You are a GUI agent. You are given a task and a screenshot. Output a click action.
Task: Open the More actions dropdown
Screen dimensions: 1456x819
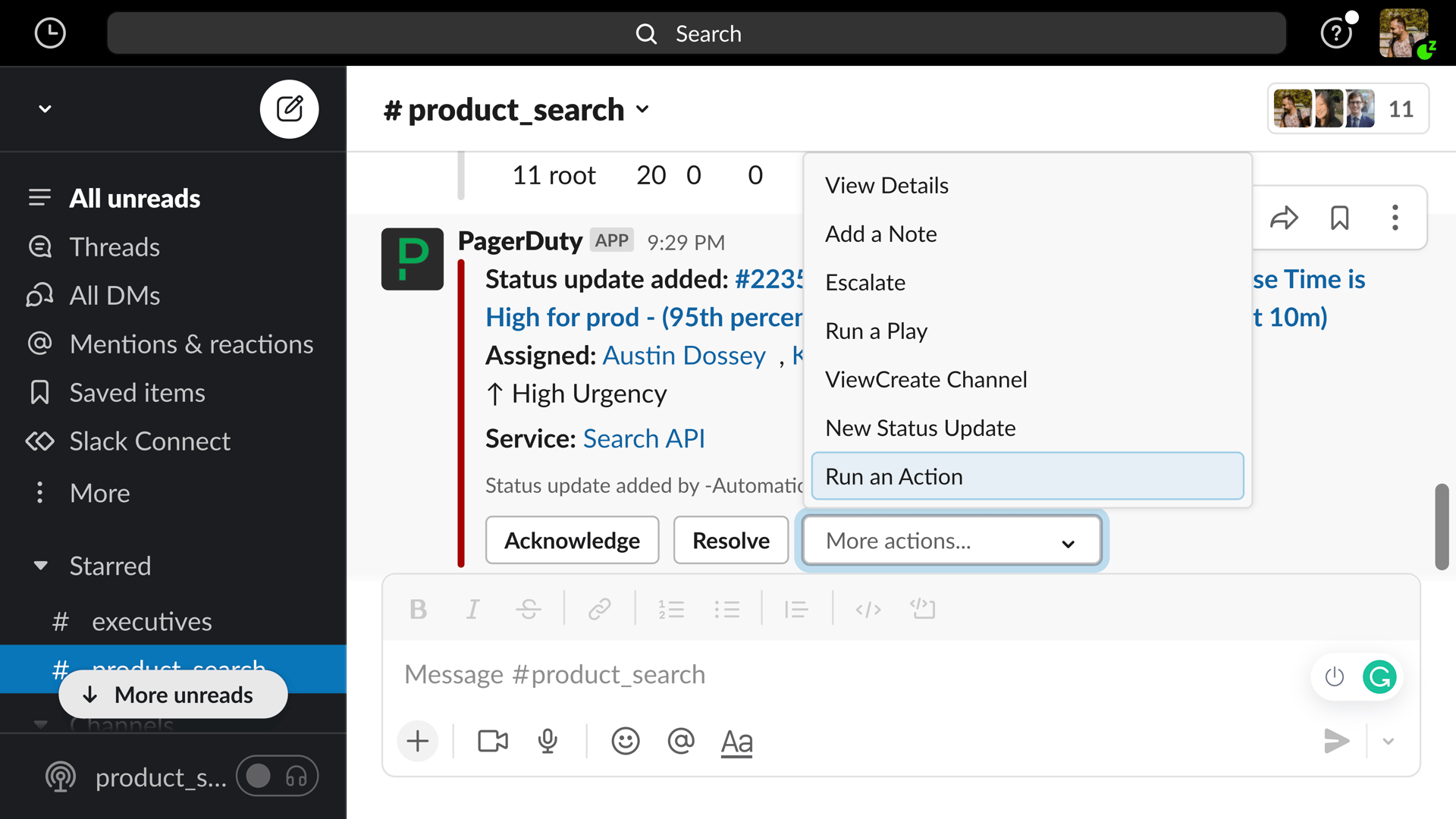[x=951, y=541]
